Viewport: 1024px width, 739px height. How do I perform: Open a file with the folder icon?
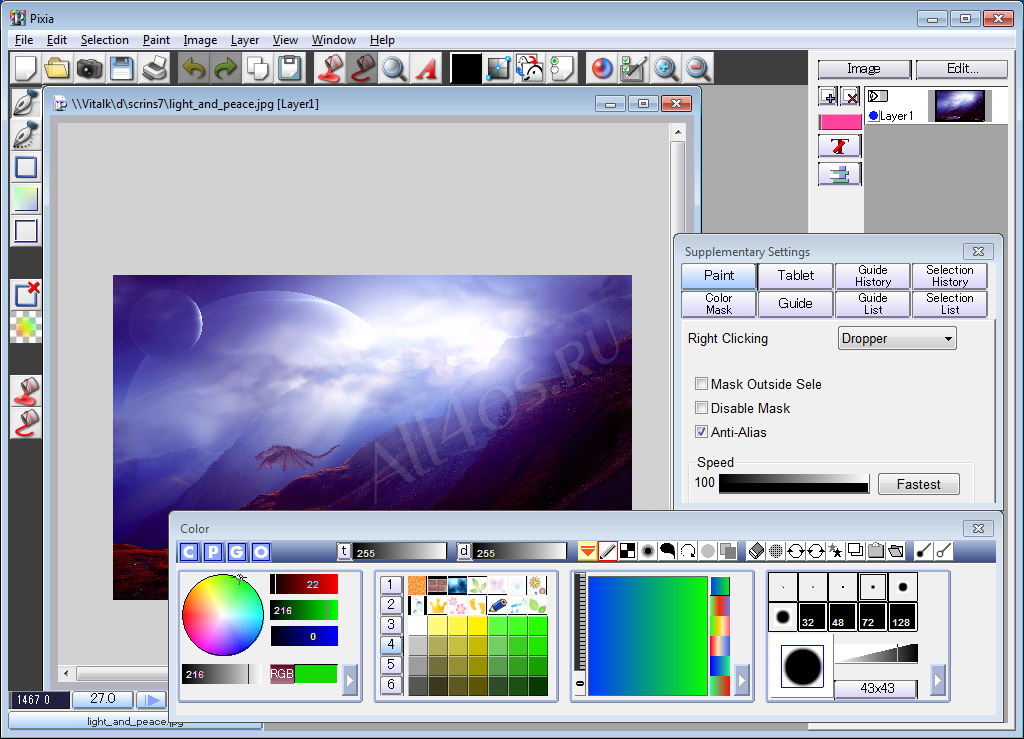click(x=57, y=68)
